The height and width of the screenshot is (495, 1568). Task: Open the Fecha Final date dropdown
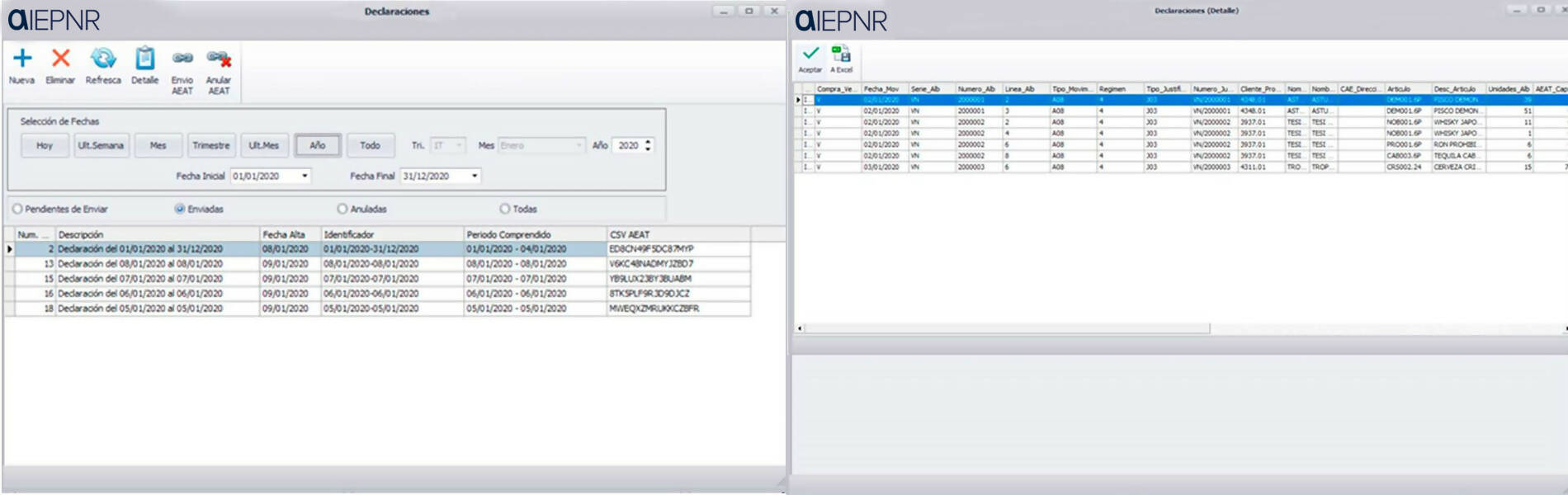pos(475,176)
